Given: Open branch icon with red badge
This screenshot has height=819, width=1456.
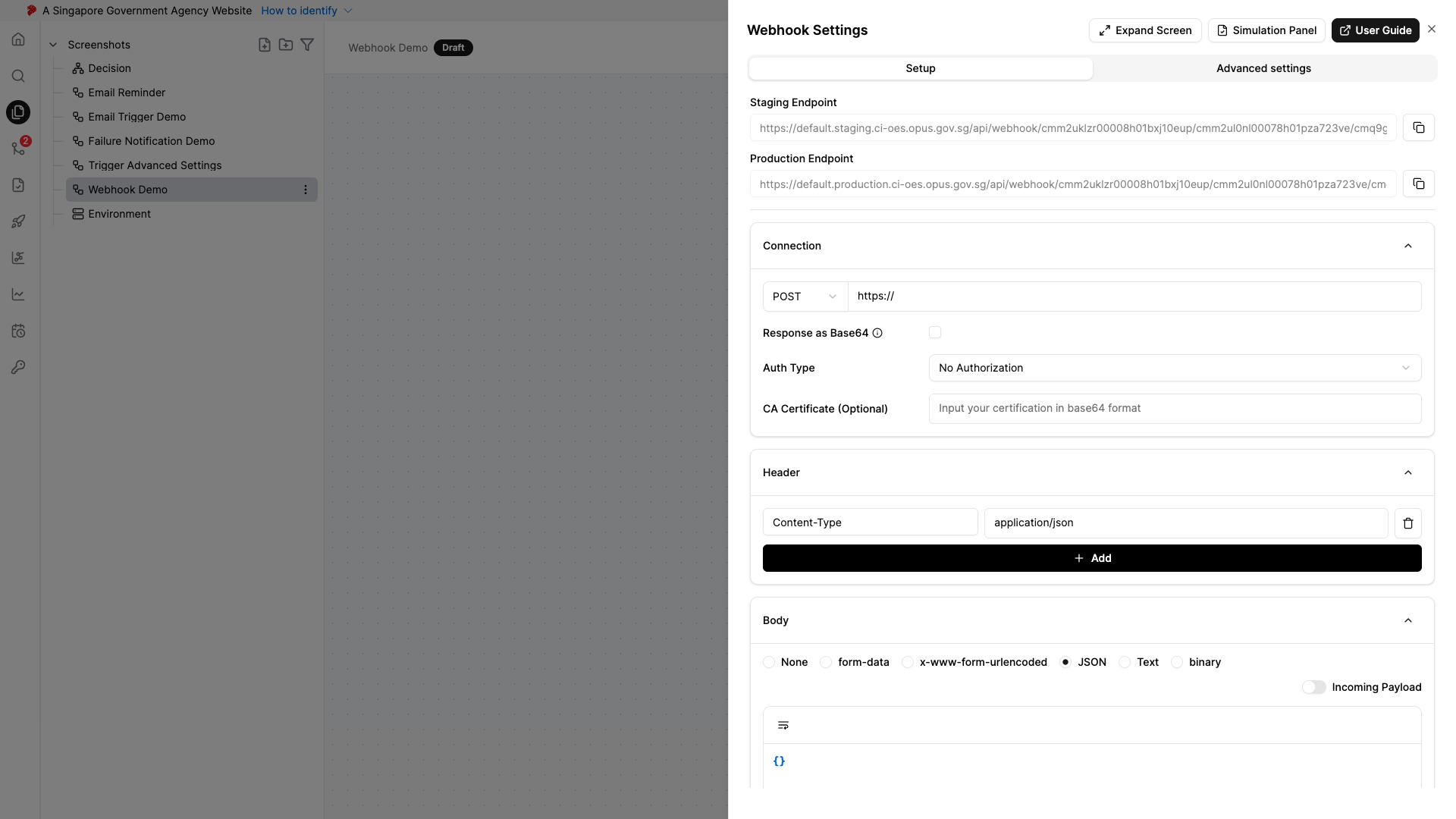Looking at the screenshot, I should click(18, 149).
